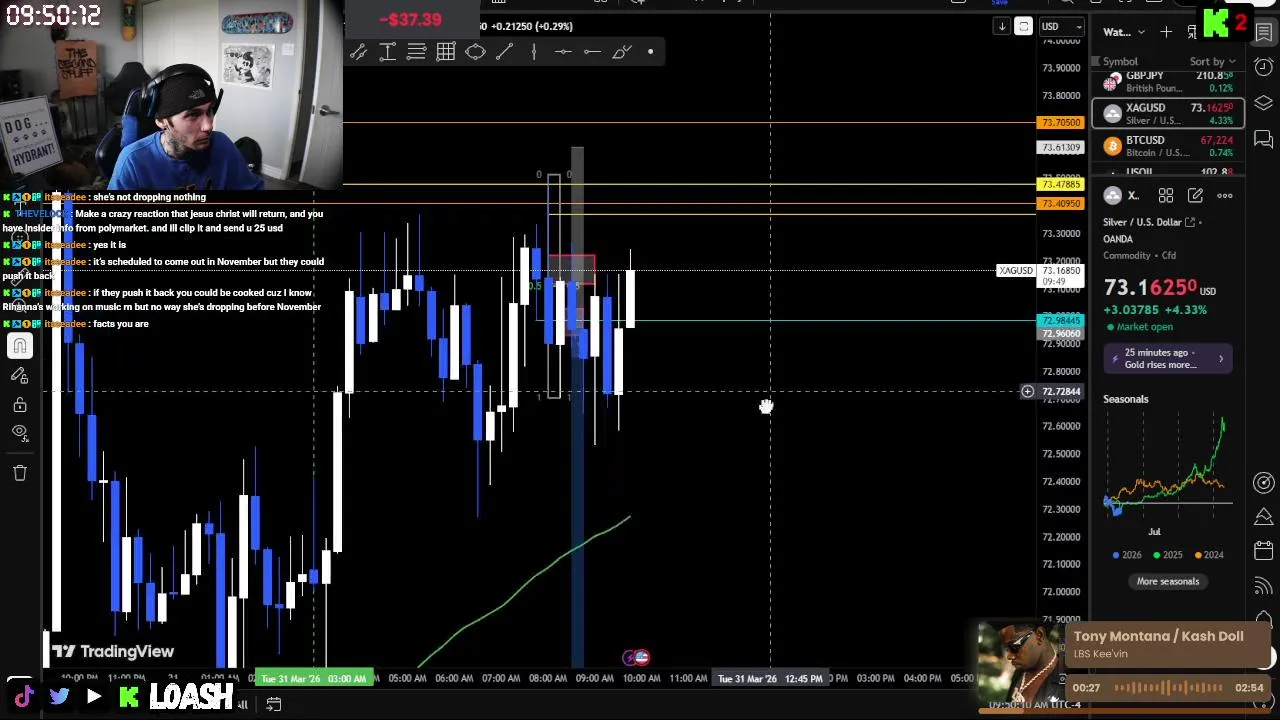This screenshot has height=720, width=1280.
Task: Click the target icon in right sidebar
Action: (1264, 482)
